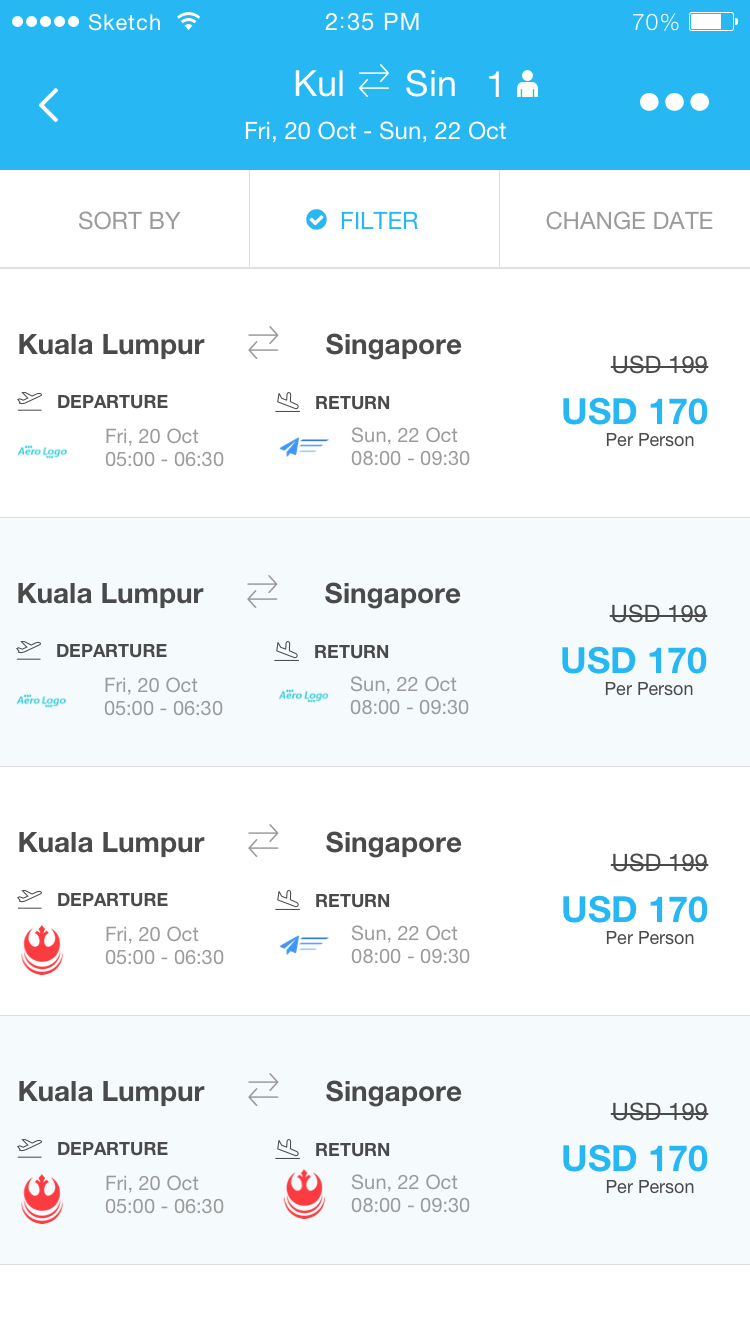750x1334 pixels.
Task: Tap the blue paper-plane airline logo in first flight
Action: click(303, 446)
